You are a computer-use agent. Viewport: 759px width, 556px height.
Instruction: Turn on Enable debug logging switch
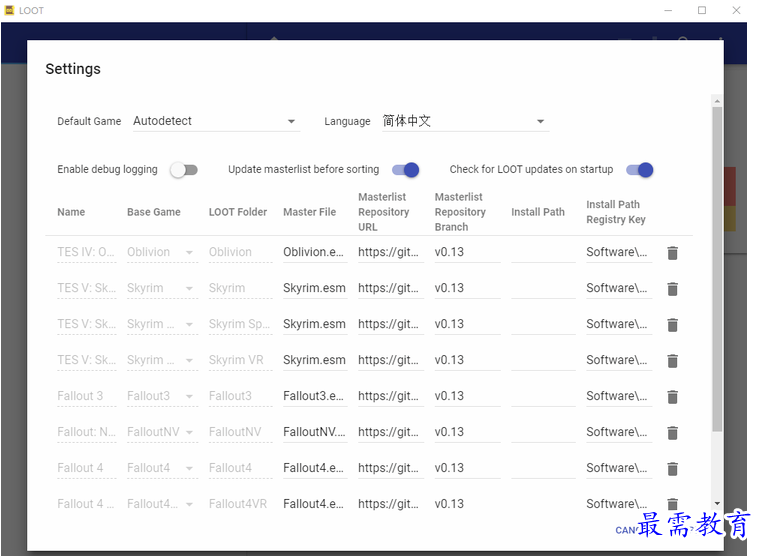pyautogui.click(x=183, y=170)
